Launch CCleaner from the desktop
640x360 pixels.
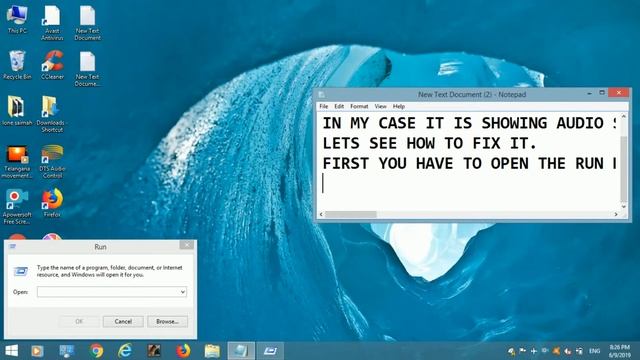[52, 64]
